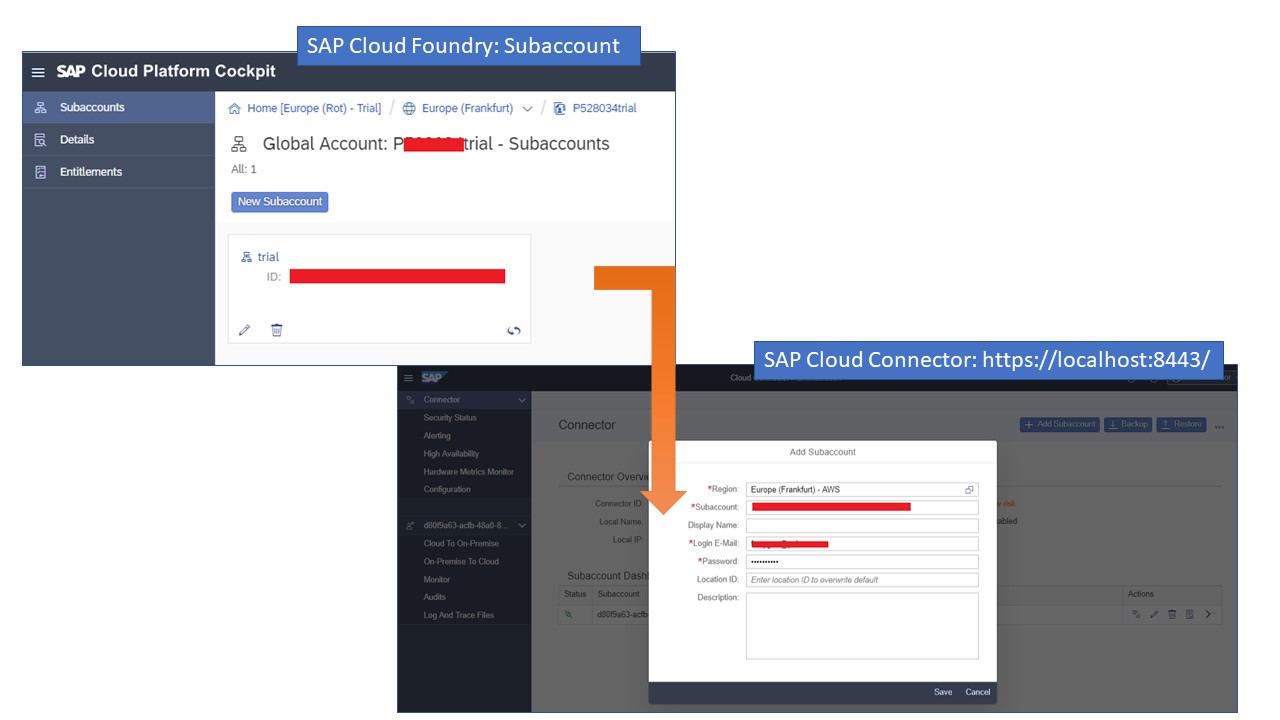Expand the Europe (Frankfurt) region dropdown
Viewport: 1280px width, 720px height.
(527, 109)
